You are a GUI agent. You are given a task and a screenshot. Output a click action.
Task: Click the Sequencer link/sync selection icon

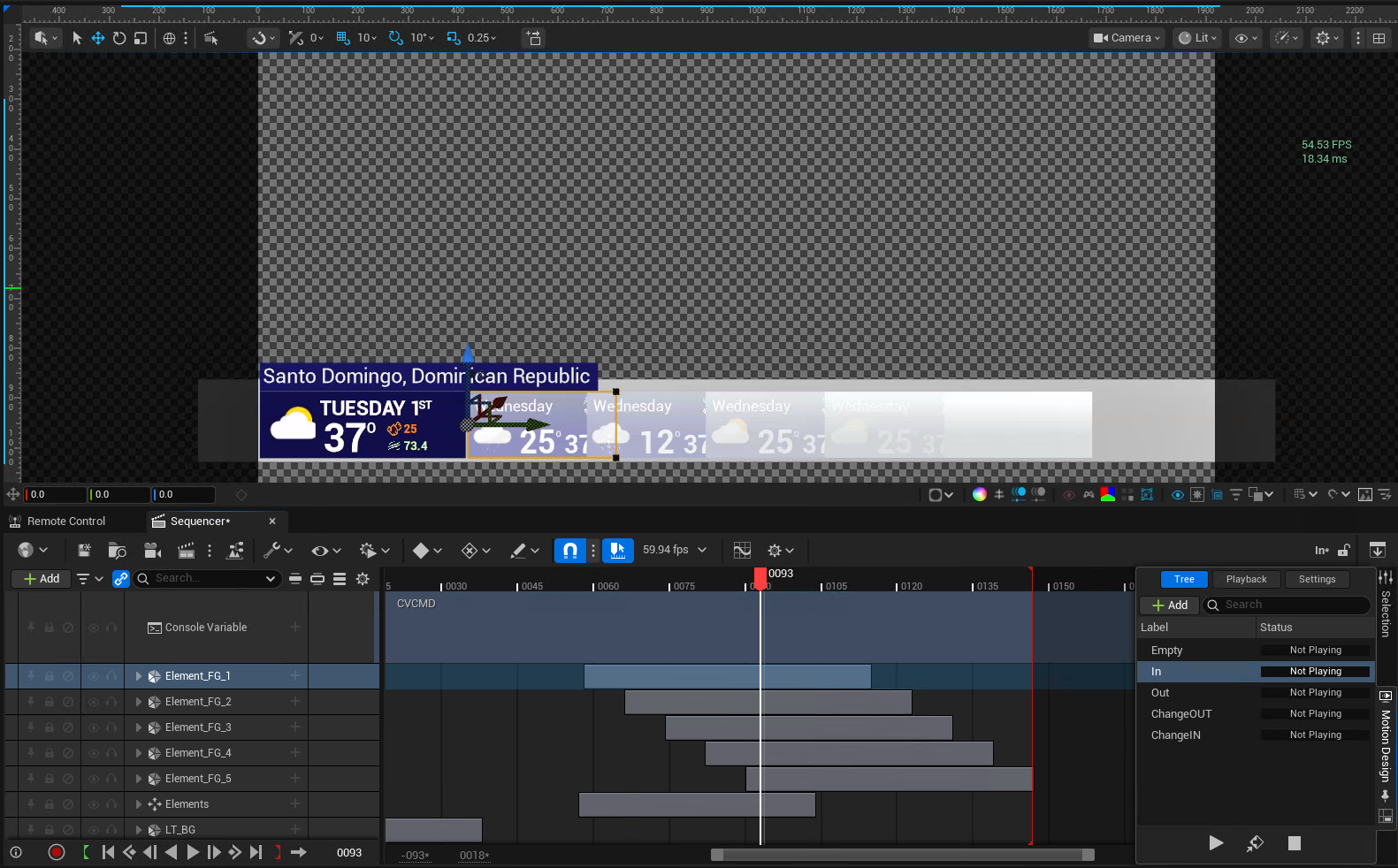121,579
